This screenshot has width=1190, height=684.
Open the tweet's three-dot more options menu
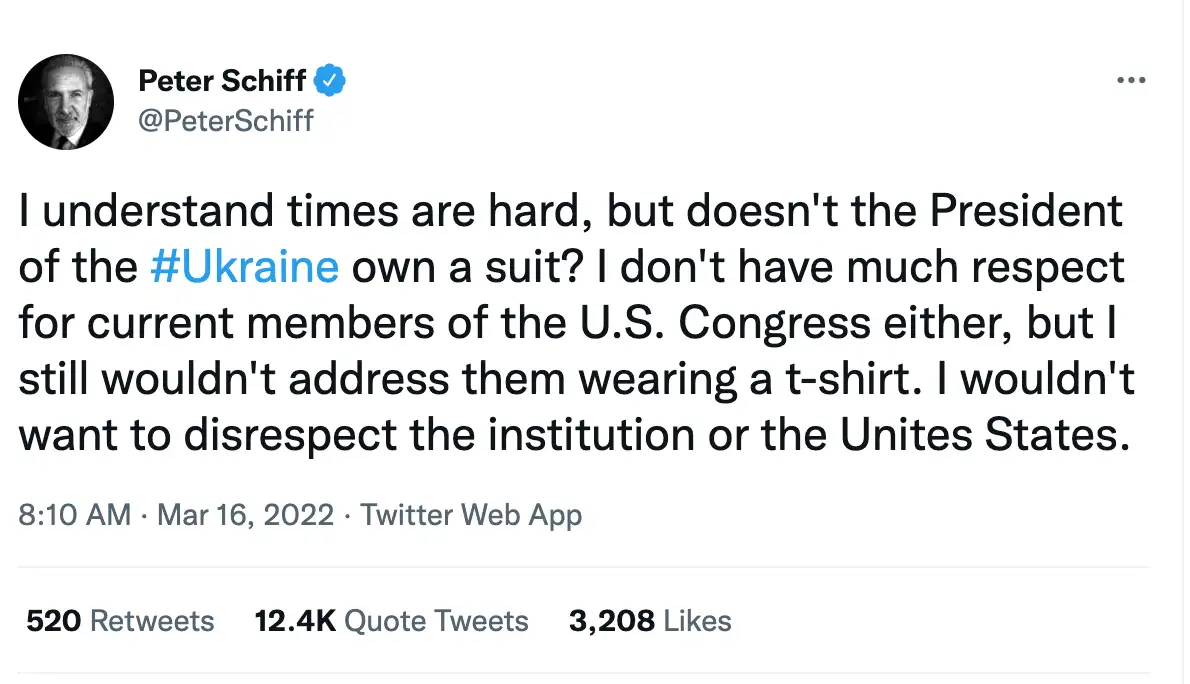point(1131,80)
